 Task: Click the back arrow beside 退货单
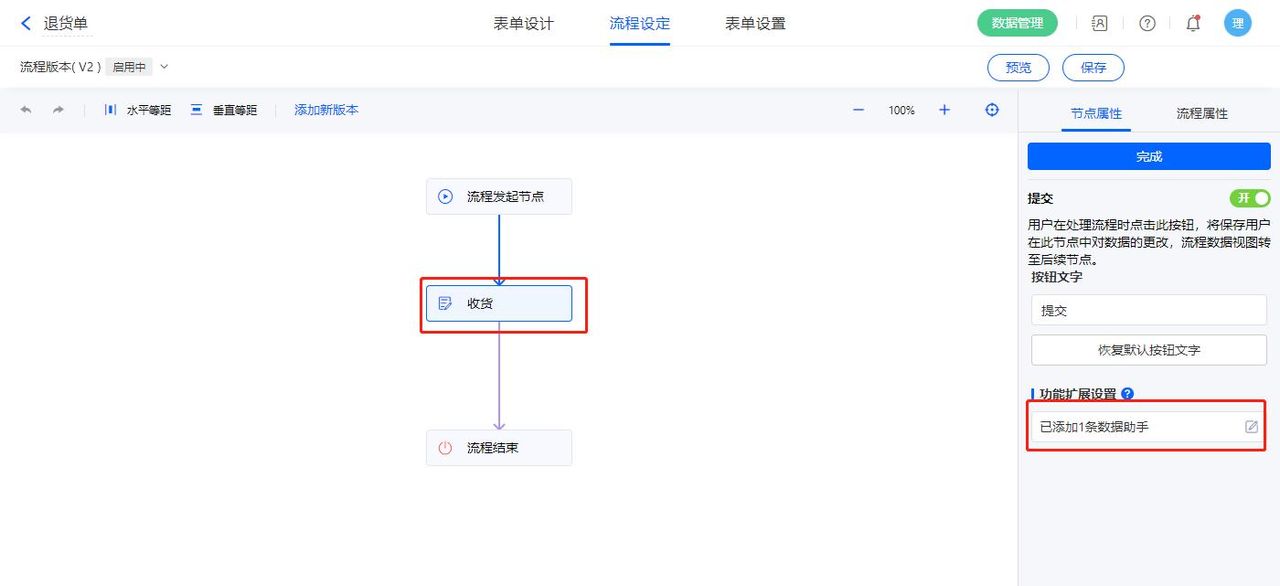coord(24,22)
